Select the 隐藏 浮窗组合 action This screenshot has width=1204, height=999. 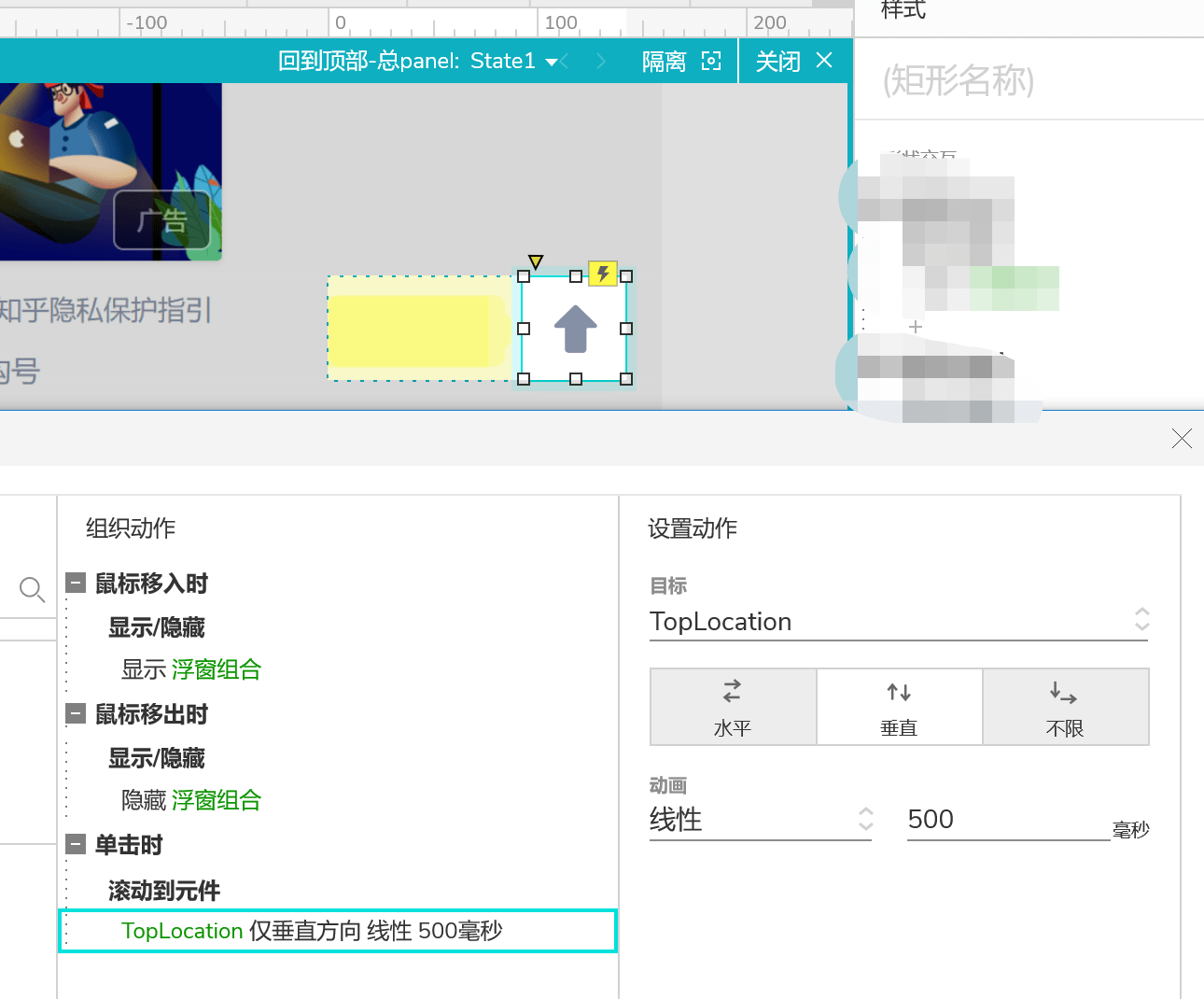click(191, 800)
